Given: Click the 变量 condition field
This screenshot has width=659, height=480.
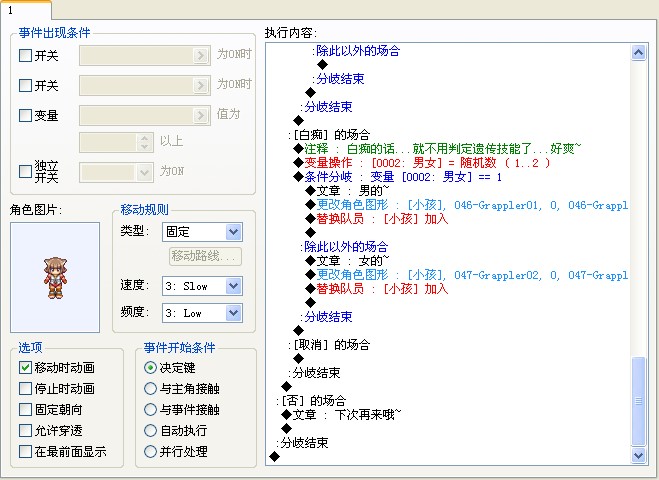Looking at the screenshot, I should [145, 116].
